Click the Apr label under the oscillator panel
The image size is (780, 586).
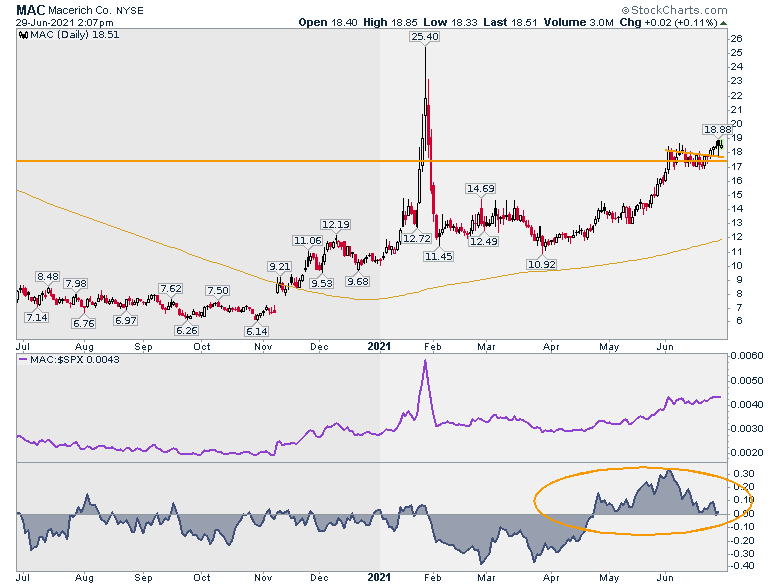click(551, 578)
